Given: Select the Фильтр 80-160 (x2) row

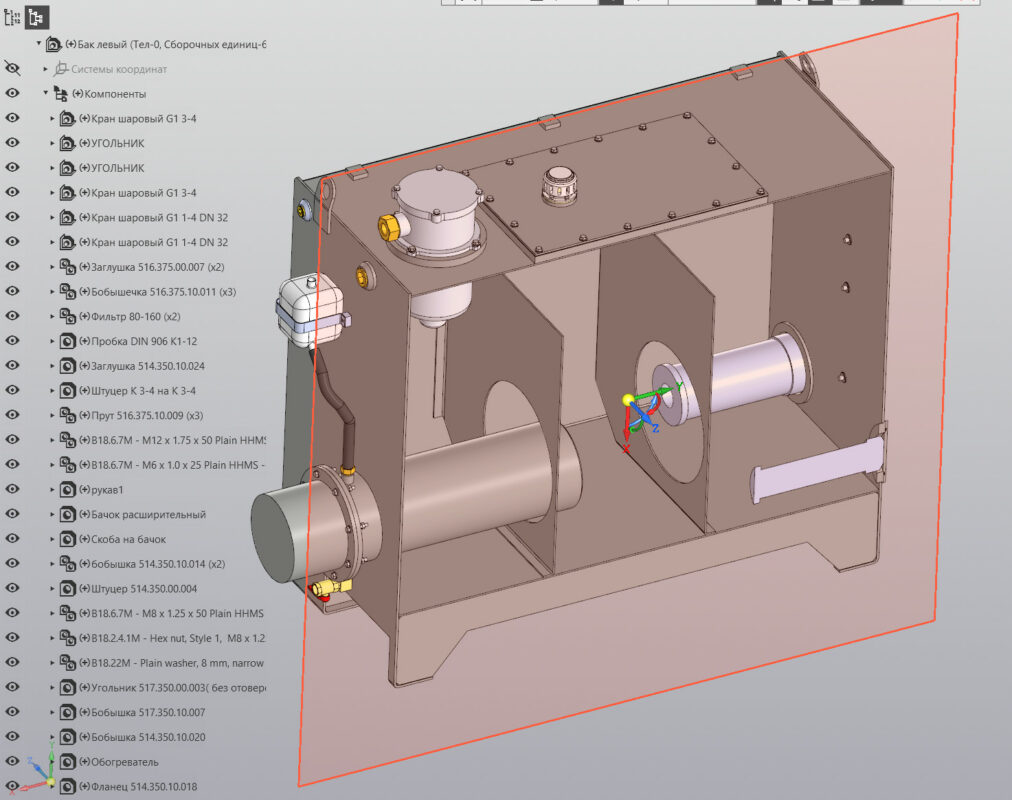Looking at the screenshot, I should [x=130, y=316].
